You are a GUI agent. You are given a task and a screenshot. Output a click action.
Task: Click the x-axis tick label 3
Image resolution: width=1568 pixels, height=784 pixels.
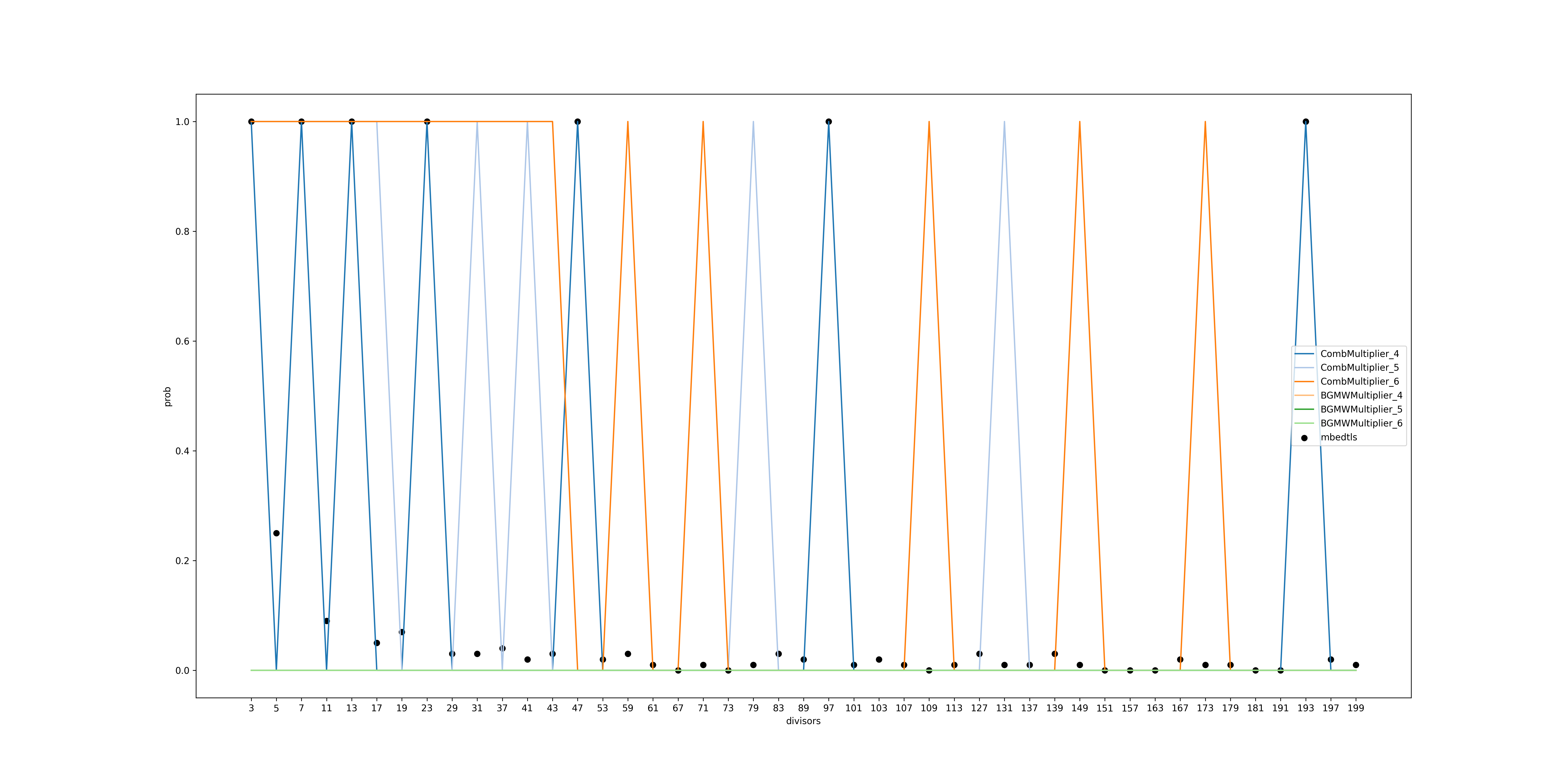click(x=251, y=708)
